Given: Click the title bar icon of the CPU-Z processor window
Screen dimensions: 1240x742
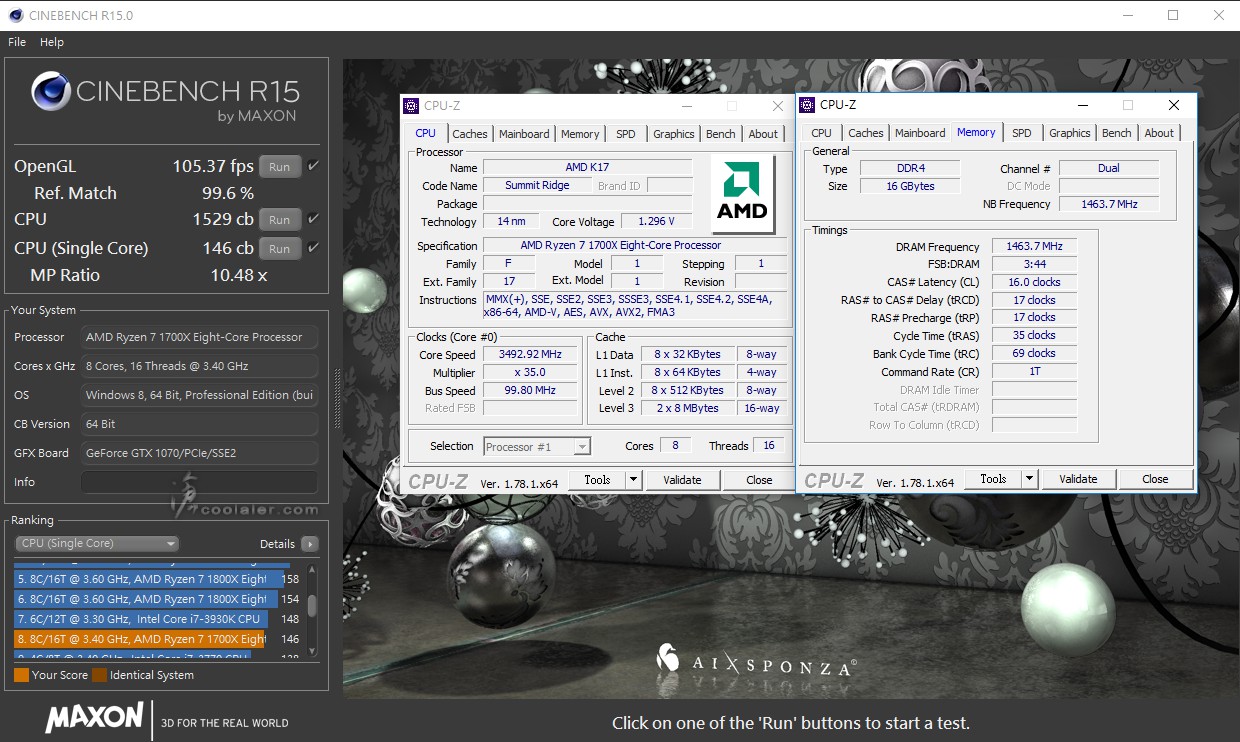Looking at the screenshot, I should pos(410,105).
